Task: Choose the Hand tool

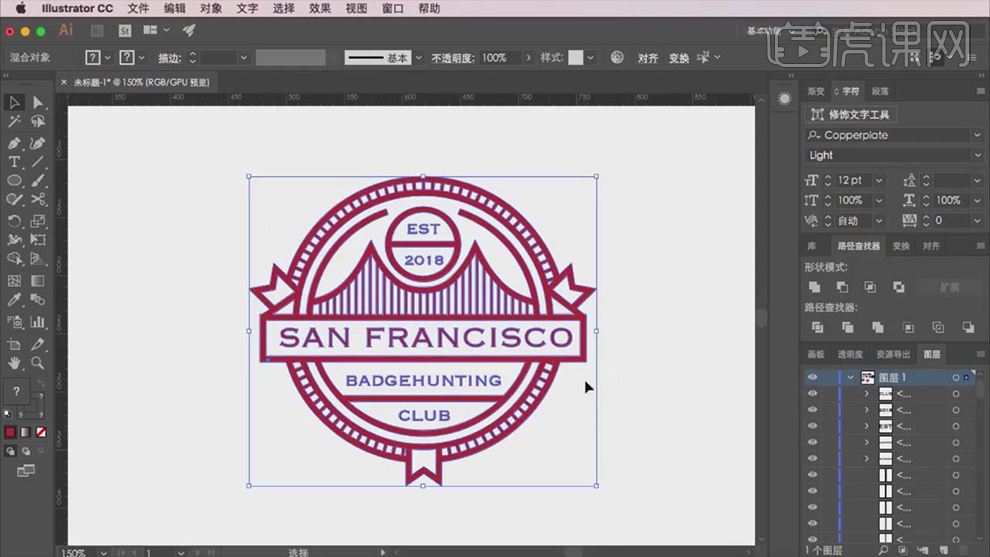Action: (x=14, y=363)
